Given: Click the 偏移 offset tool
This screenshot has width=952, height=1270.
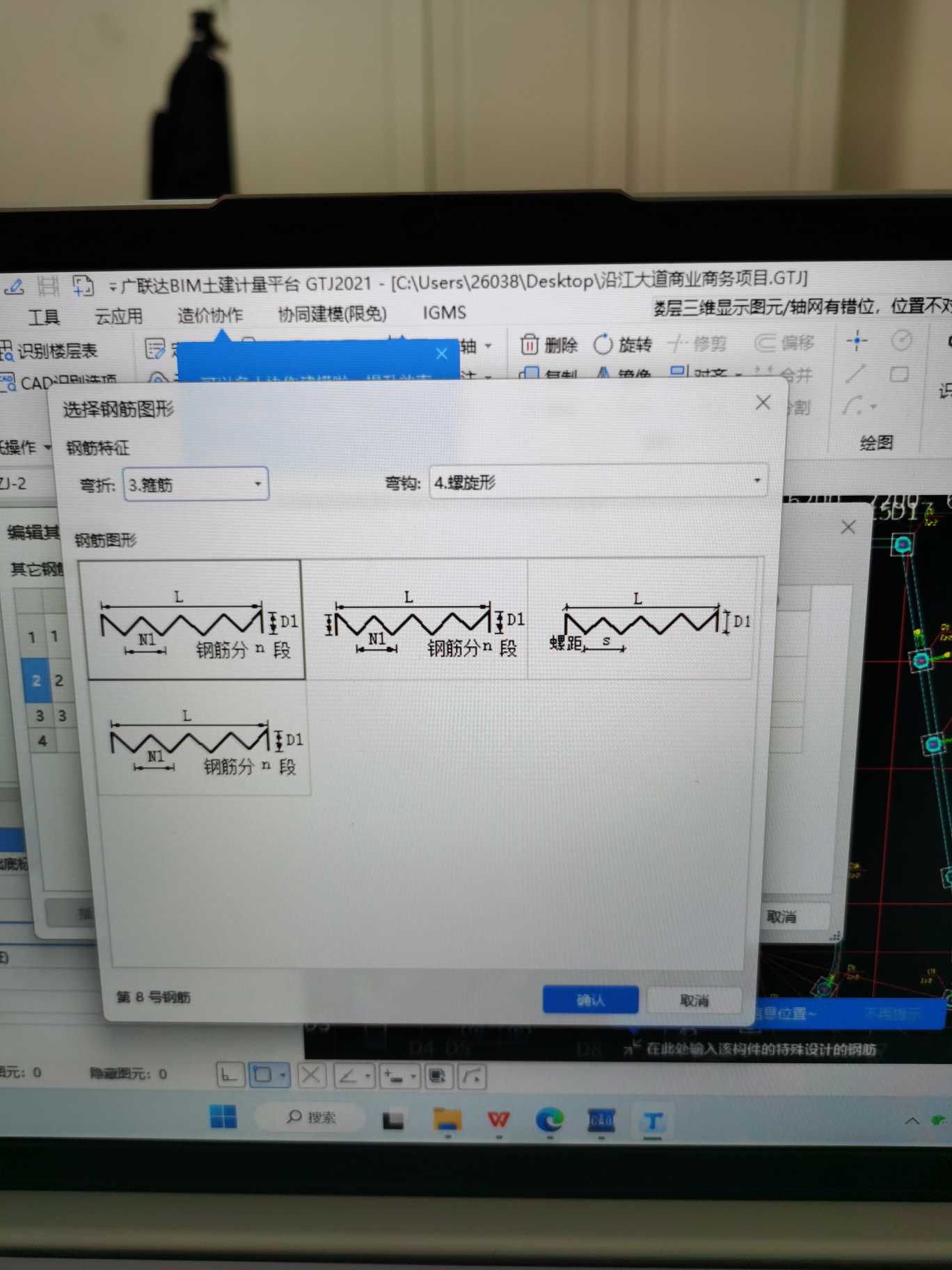Looking at the screenshot, I should tap(784, 343).
